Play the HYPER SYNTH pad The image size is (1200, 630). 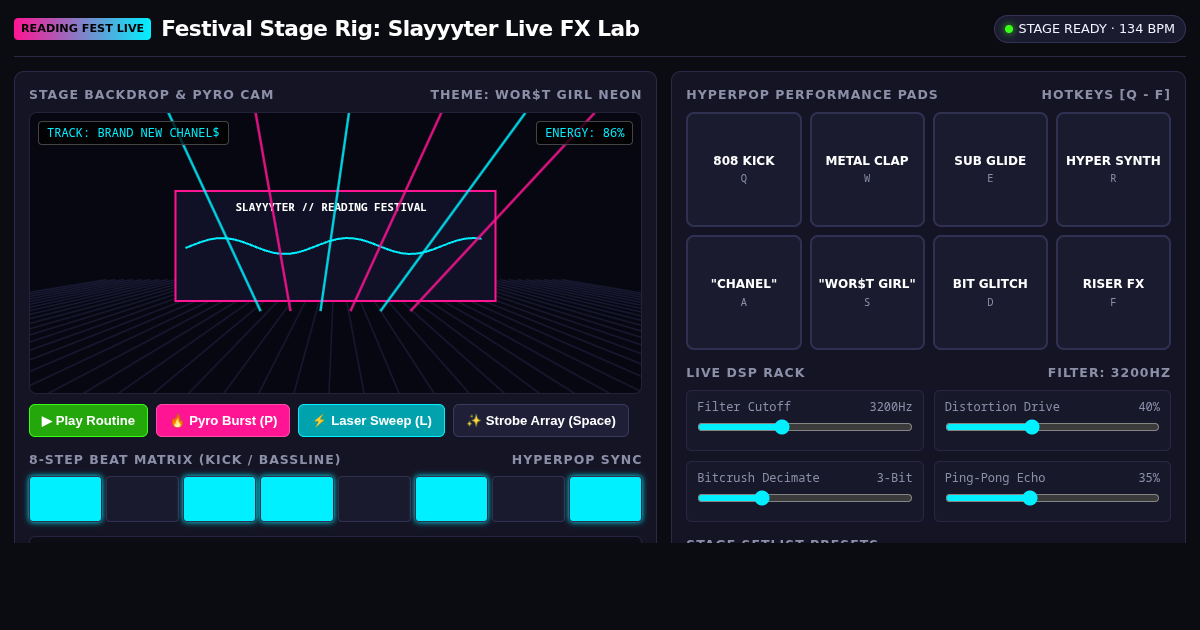click(1113, 169)
